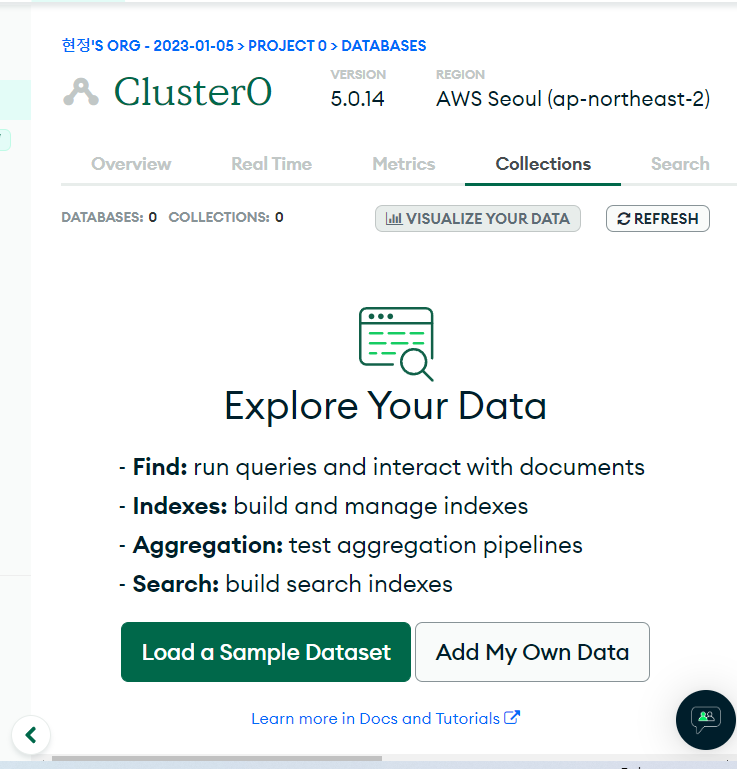Go to the Search tab

pyautogui.click(x=680, y=164)
